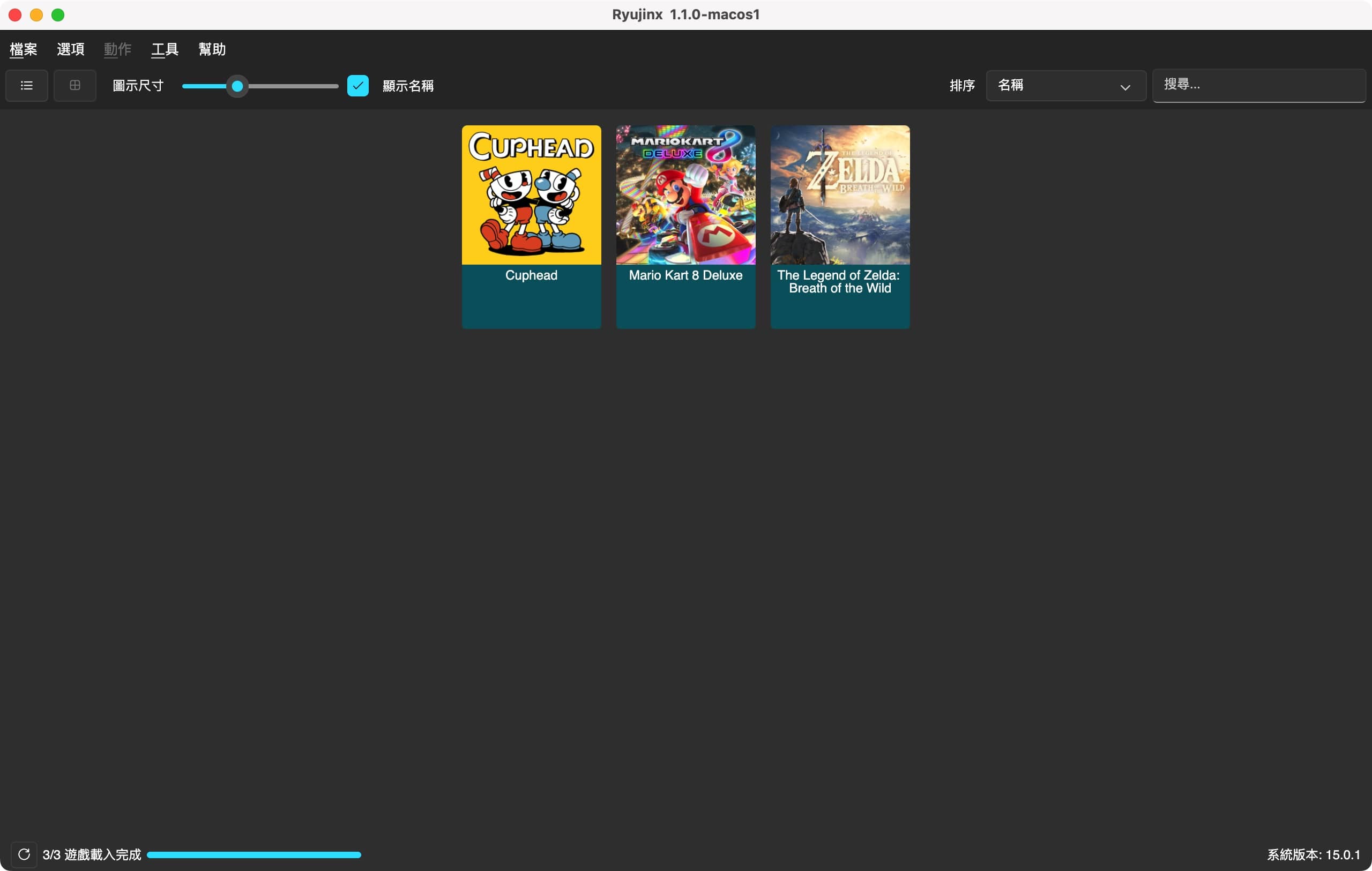1372x871 pixels.
Task: Open the 檔案 menu
Action: tap(24, 50)
